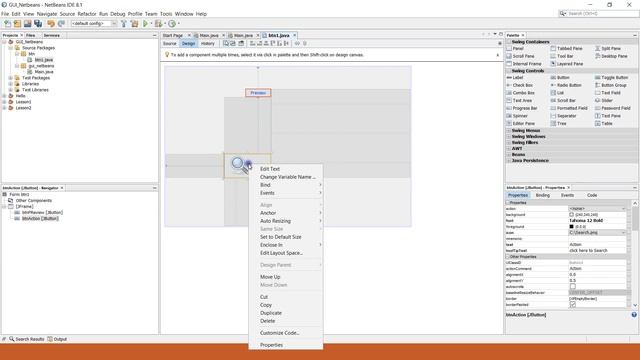Select the Combo Box palette component
This screenshot has width=640, height=360.
click(x=520, y=93)
